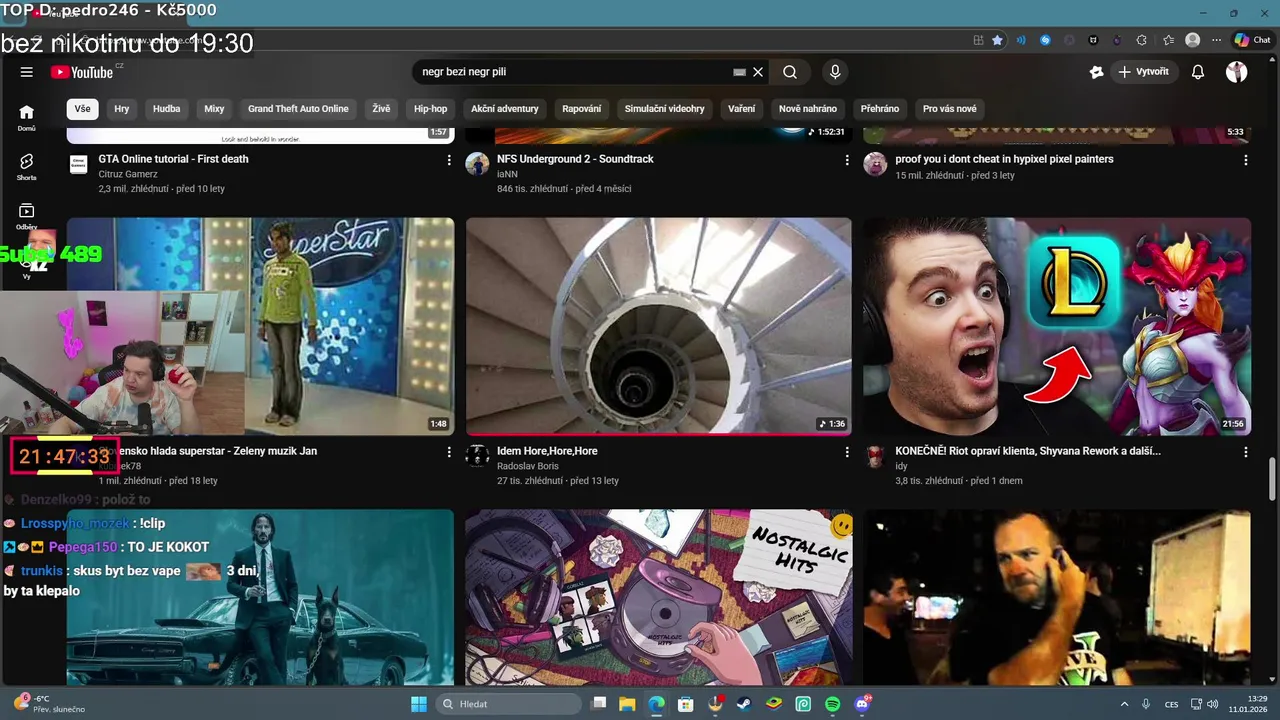
Task: Select the Mixy filter chip
Action: 214,109
